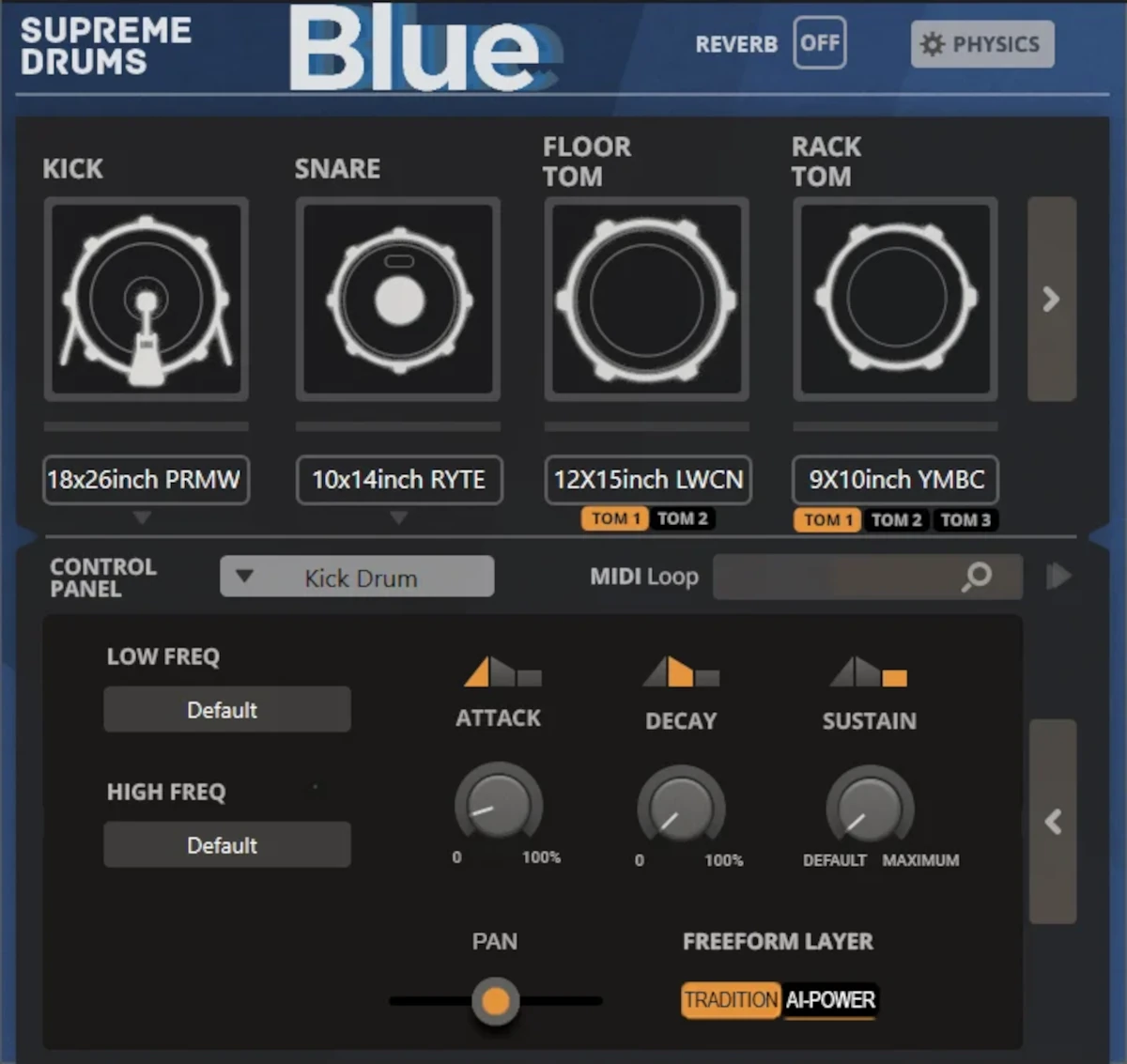The image size is (1127, 1064).
Task: Click the Decay envelope shape icon
Action: [681, 672]
